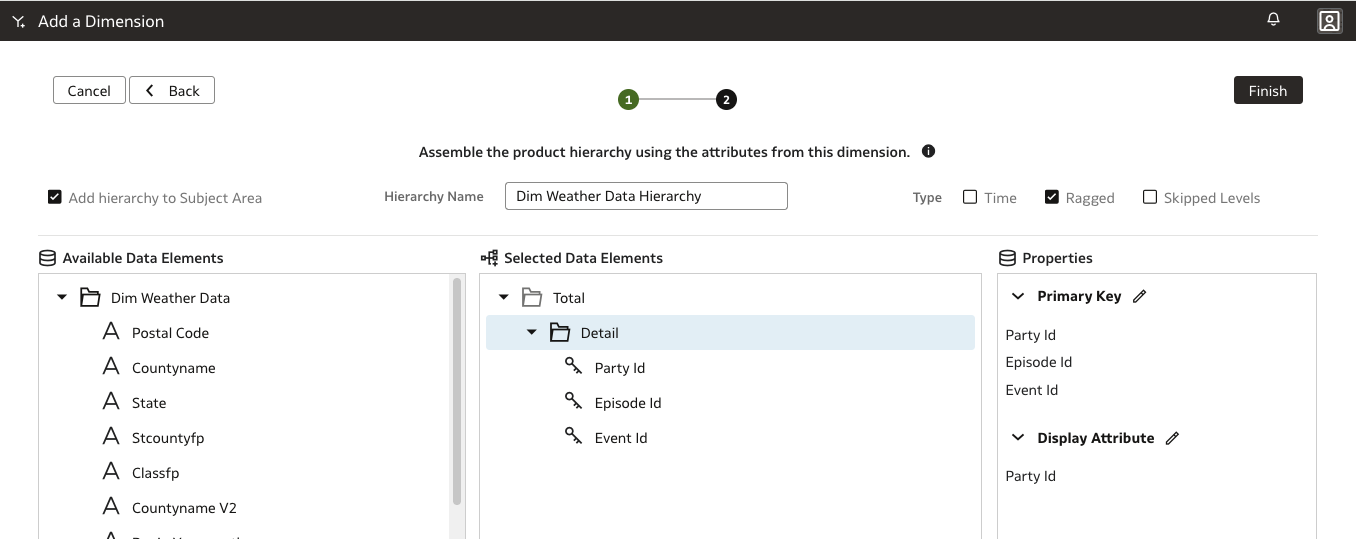The image size is (1356, 539).
Task: Uncheck Add hierarchy to Subject Area
Action: click(55, 197)
